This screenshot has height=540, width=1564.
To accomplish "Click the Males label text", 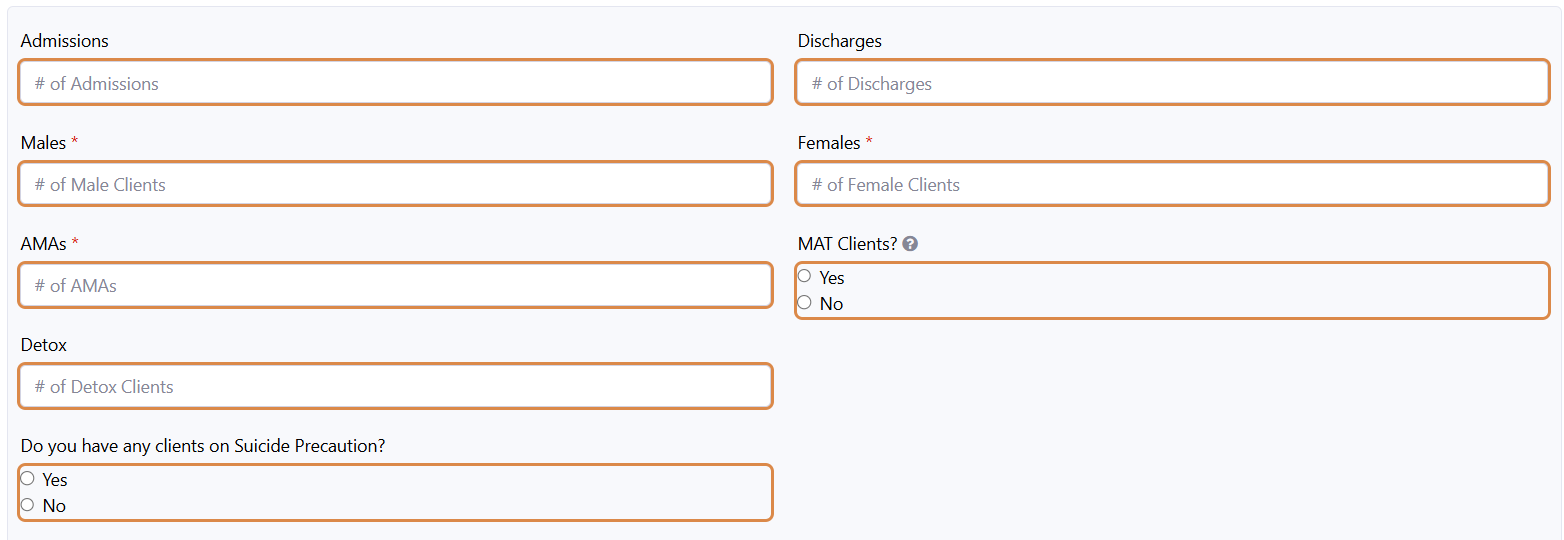I will pyautogui.click(x=43, y=143).
